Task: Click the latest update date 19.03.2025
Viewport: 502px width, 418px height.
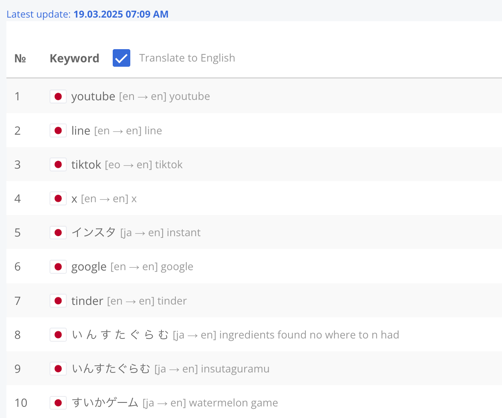Action: pyautogui.click(x=98, y=14)
